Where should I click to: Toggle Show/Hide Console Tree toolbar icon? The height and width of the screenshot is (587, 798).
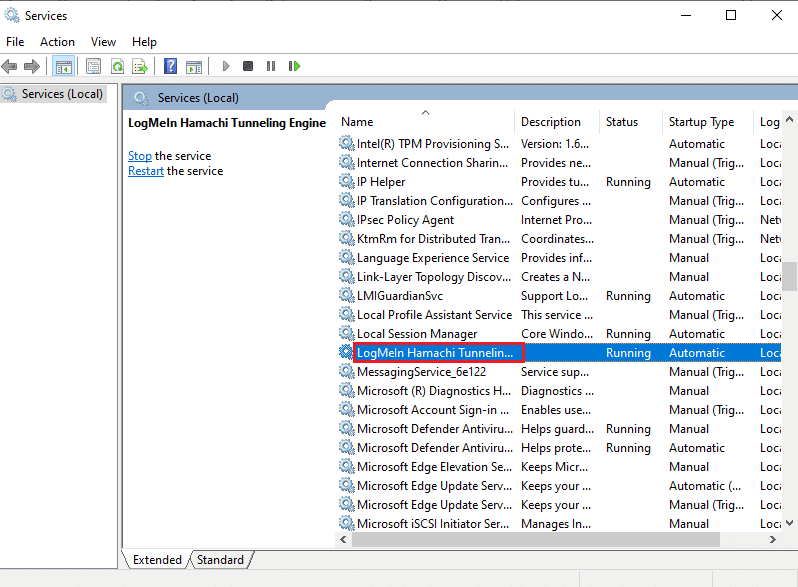tap(64, 66)
